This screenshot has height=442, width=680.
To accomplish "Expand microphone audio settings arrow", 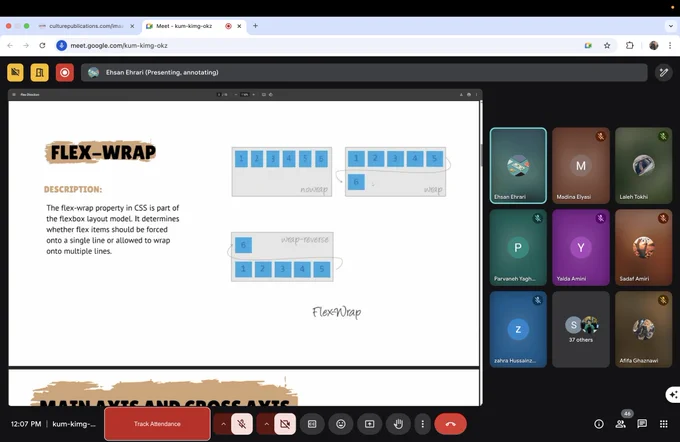I will click(x=223, y=424).
